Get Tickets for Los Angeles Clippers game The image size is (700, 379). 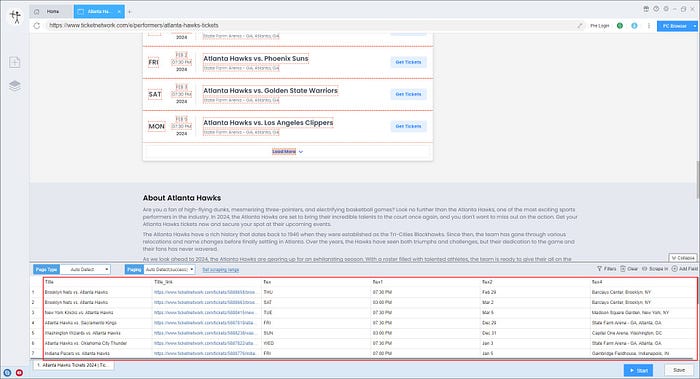pyautogui.click(x=408, y=126)
